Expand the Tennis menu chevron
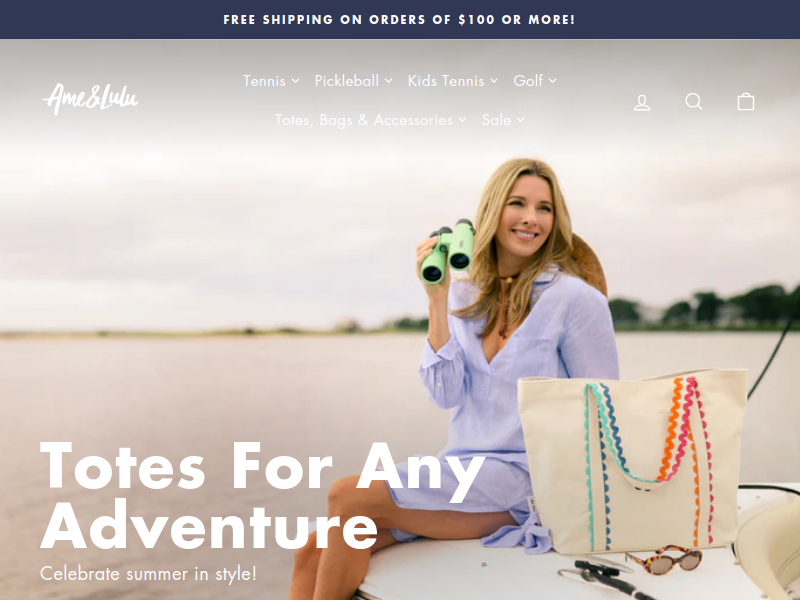Viewport: 800px width, 600px height. [x=295, y=81]
